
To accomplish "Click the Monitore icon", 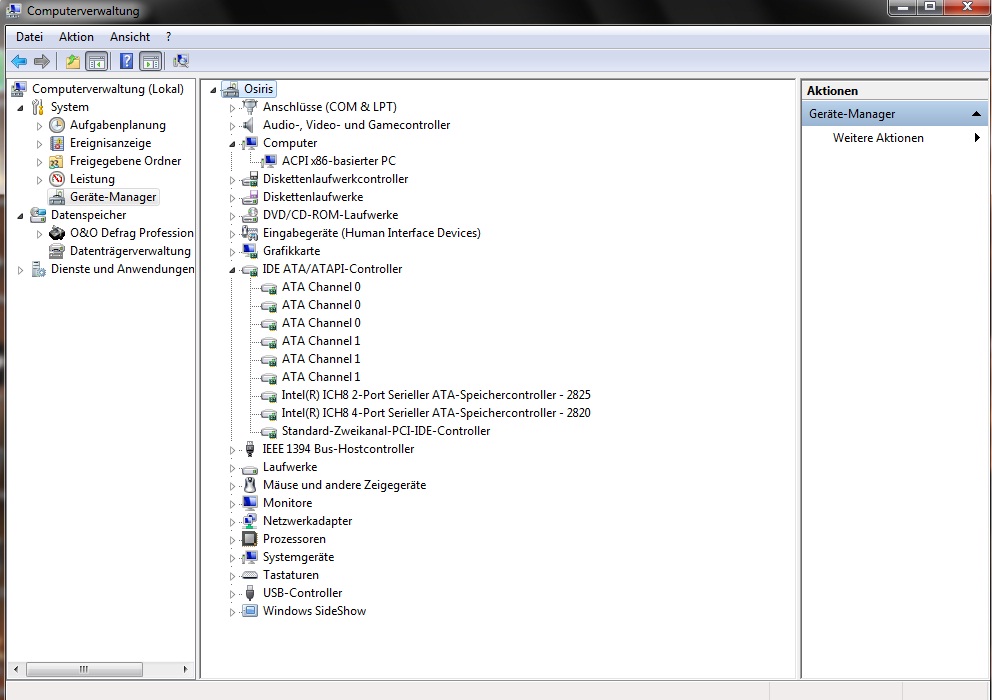I will click(x=250, y=503).
